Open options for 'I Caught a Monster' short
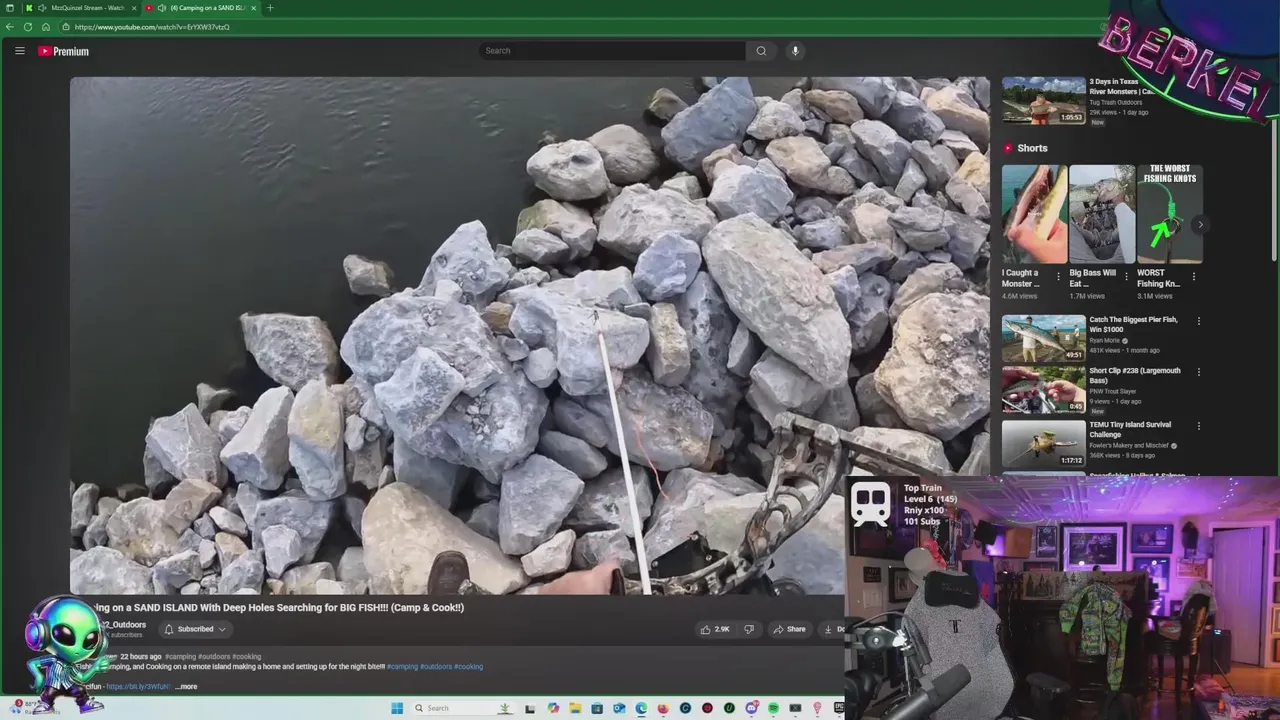This screenshot has width=1280, height=720. click(1059, 277)
